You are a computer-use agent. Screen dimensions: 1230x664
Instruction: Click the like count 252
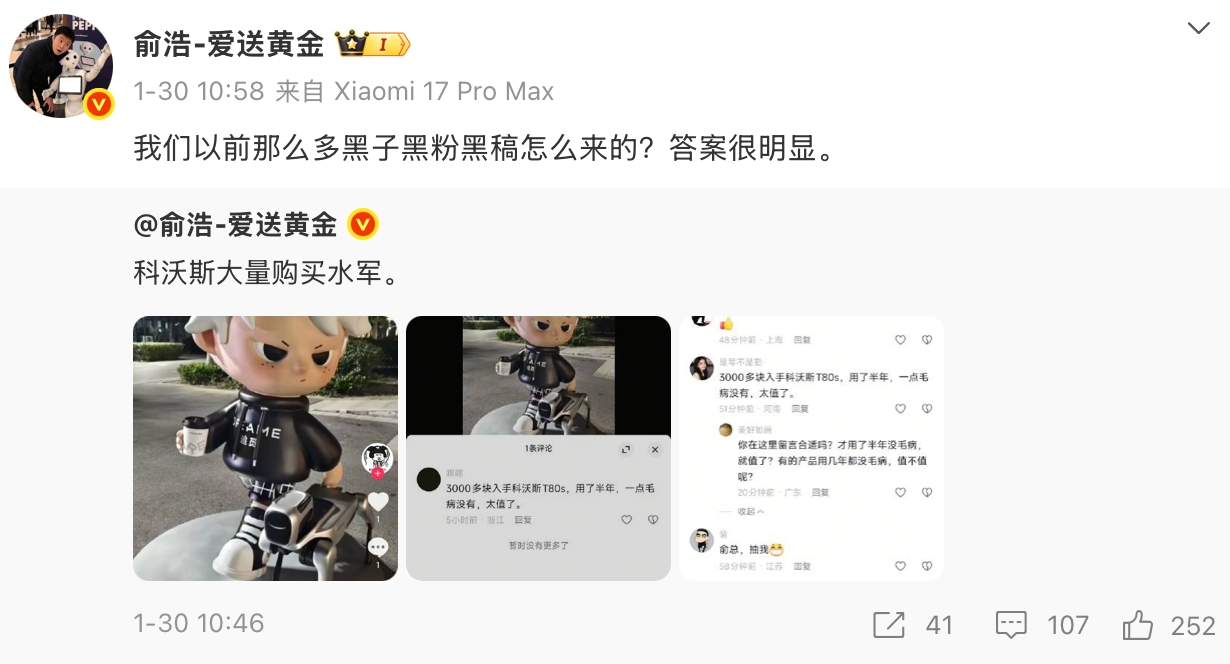click(1193, 626)
